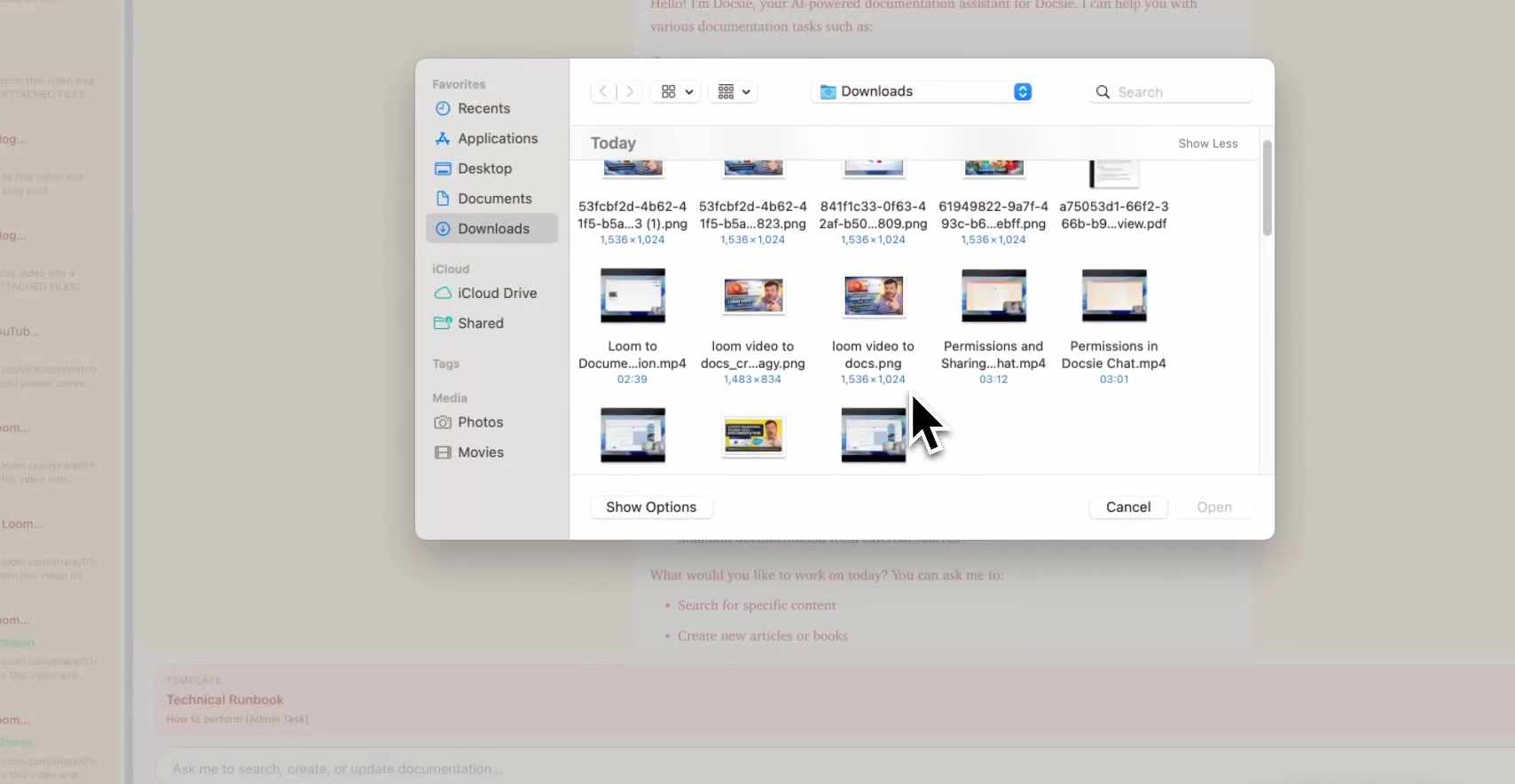The image size is (1515, 784).
Task: Open the grouping options dropdown
Action: (x=734, y=91)
